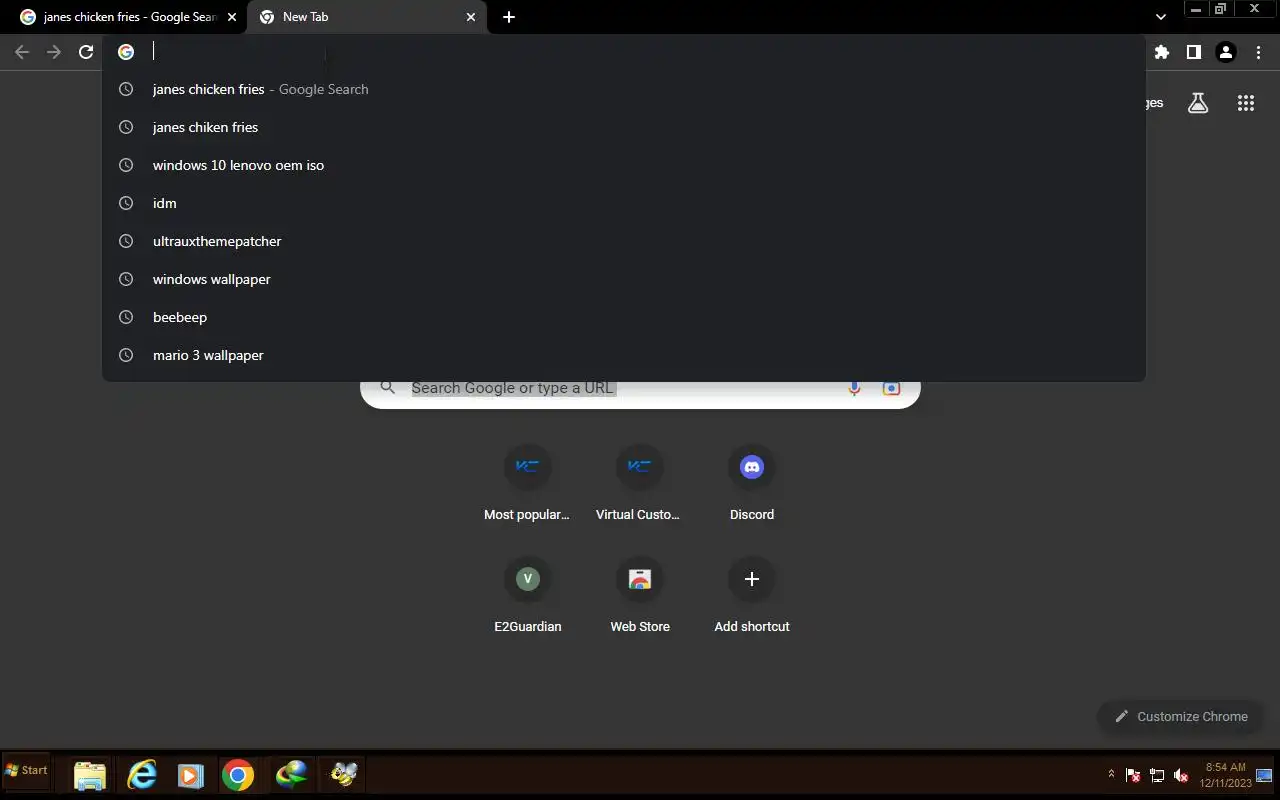The image size is (1280, 800).
Task: Open a new tab with plus button
Action: point(509,17)
